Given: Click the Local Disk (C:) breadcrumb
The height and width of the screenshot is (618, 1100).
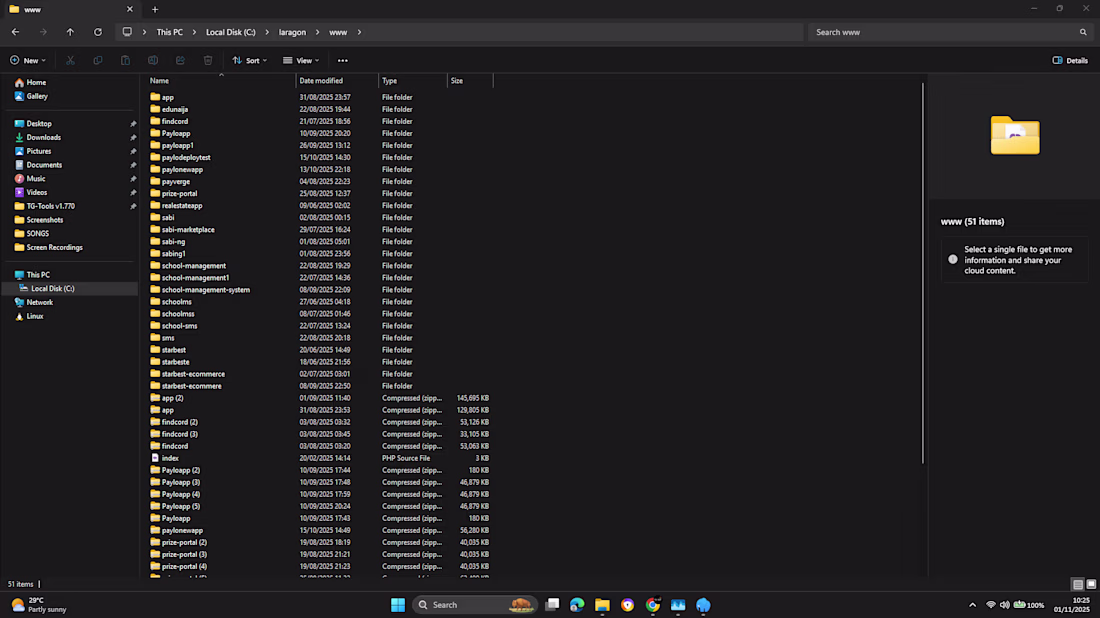Looking at the screenshot, I should (231, 32).
